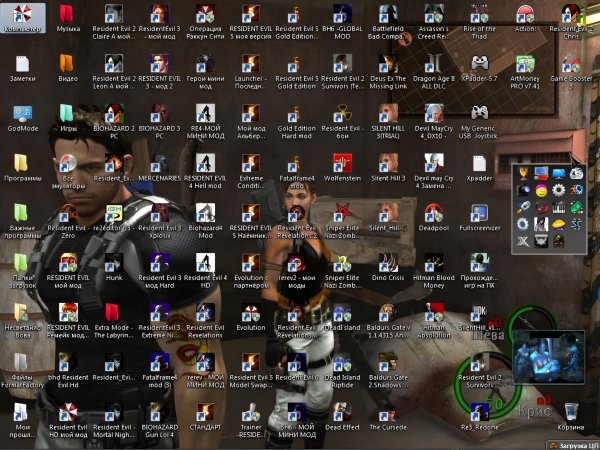Launch RESIDENT EVIL 4 Hell mod
600x450 pixels.
point(205,171)
